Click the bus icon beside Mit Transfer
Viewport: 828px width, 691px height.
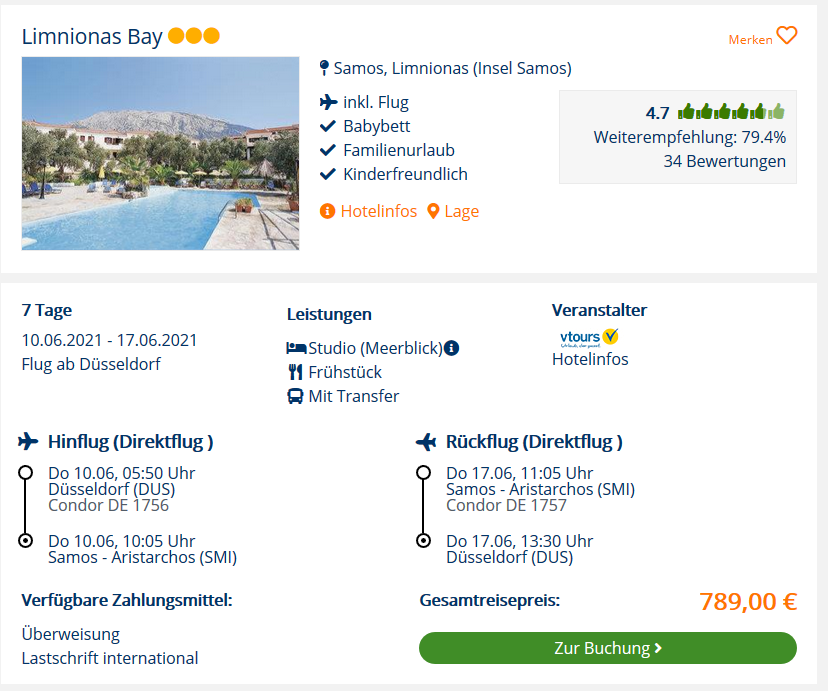pyautogui.click(x=295, y=396)
